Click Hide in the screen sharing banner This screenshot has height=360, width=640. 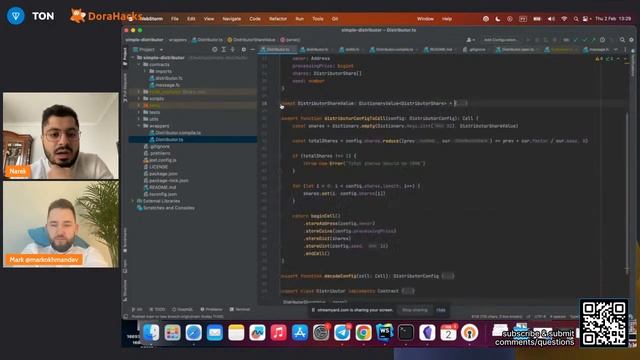pyautogui.click(x=441, y=310)
